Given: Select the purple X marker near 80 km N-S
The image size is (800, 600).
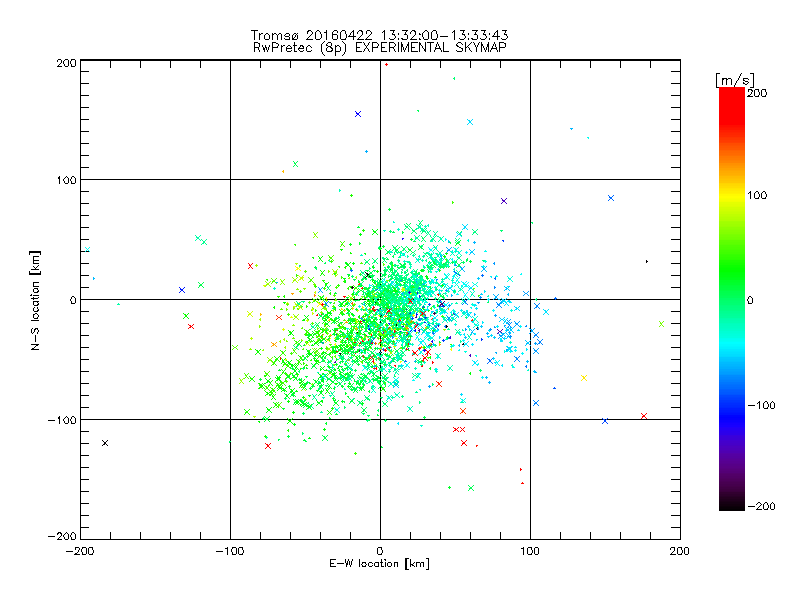Looking at the screenshot, I should [504, 201].
